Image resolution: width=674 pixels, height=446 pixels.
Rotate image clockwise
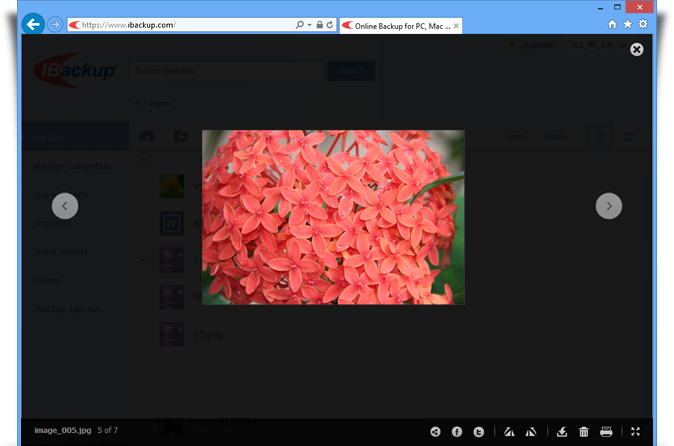pos(531,432)
